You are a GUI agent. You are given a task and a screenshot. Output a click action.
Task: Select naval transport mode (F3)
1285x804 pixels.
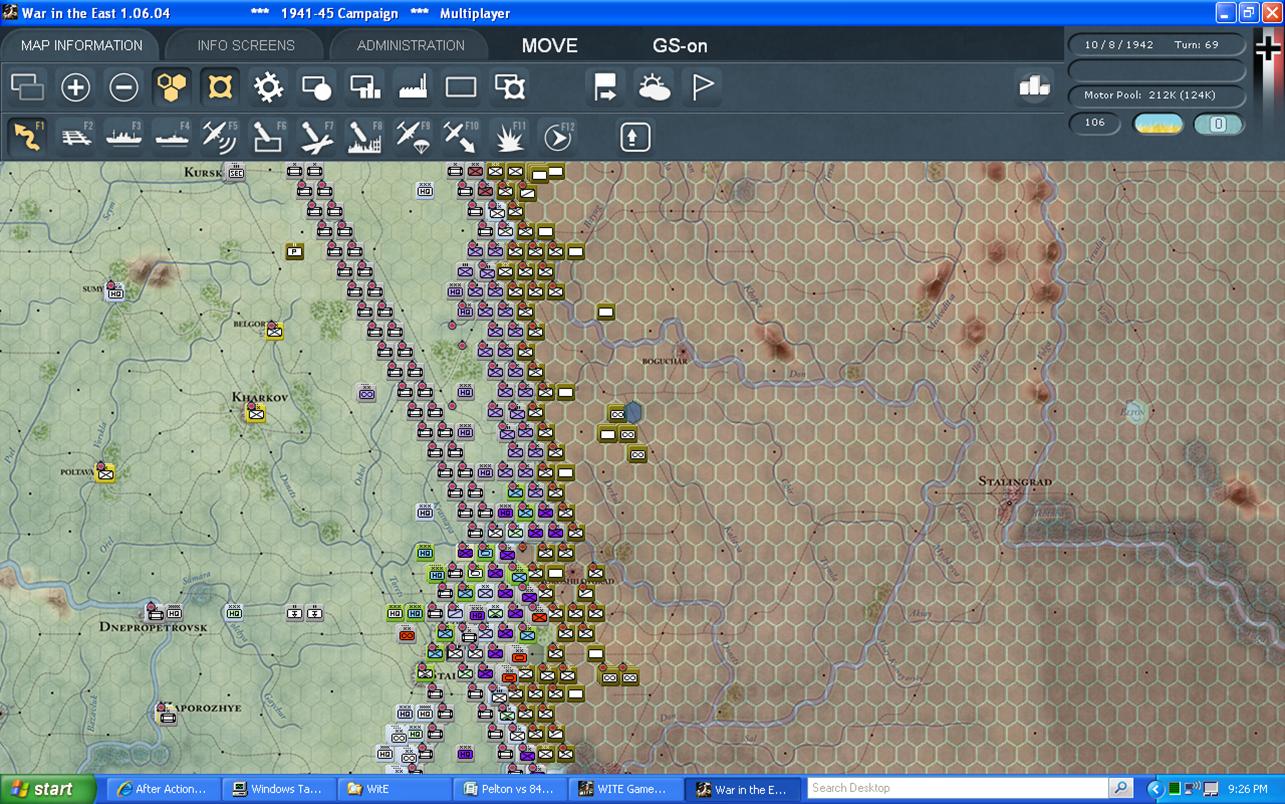pos(124,136)
